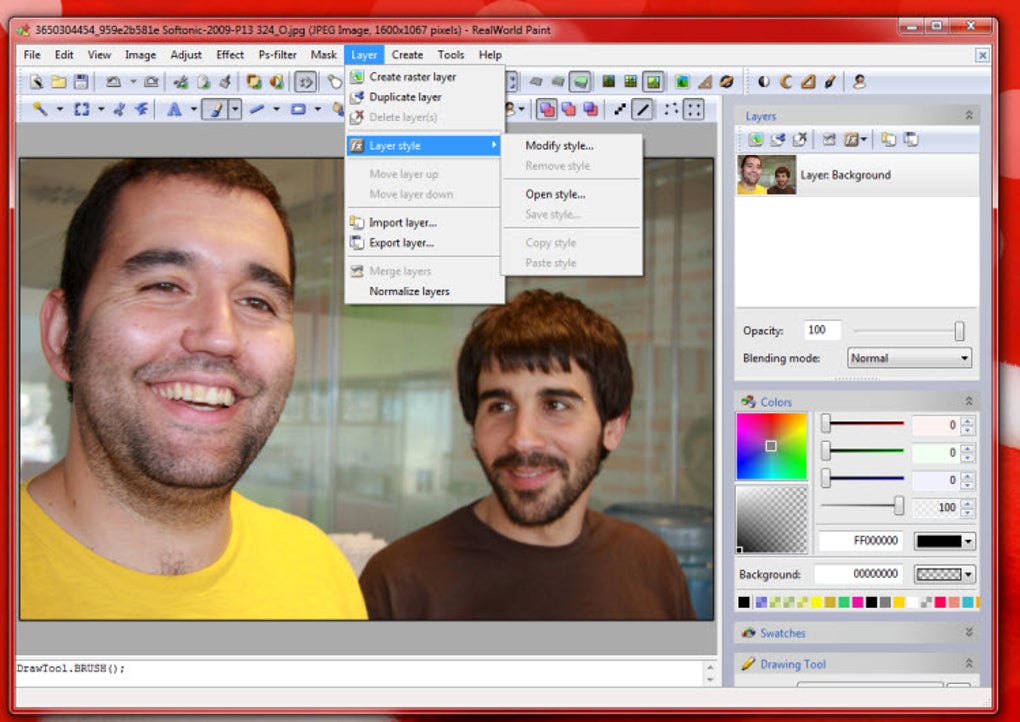This screenshot has width=1020, height=722.
Task: Click the half-circle contrast icon in the toolbar
Action: click(764, 82)
